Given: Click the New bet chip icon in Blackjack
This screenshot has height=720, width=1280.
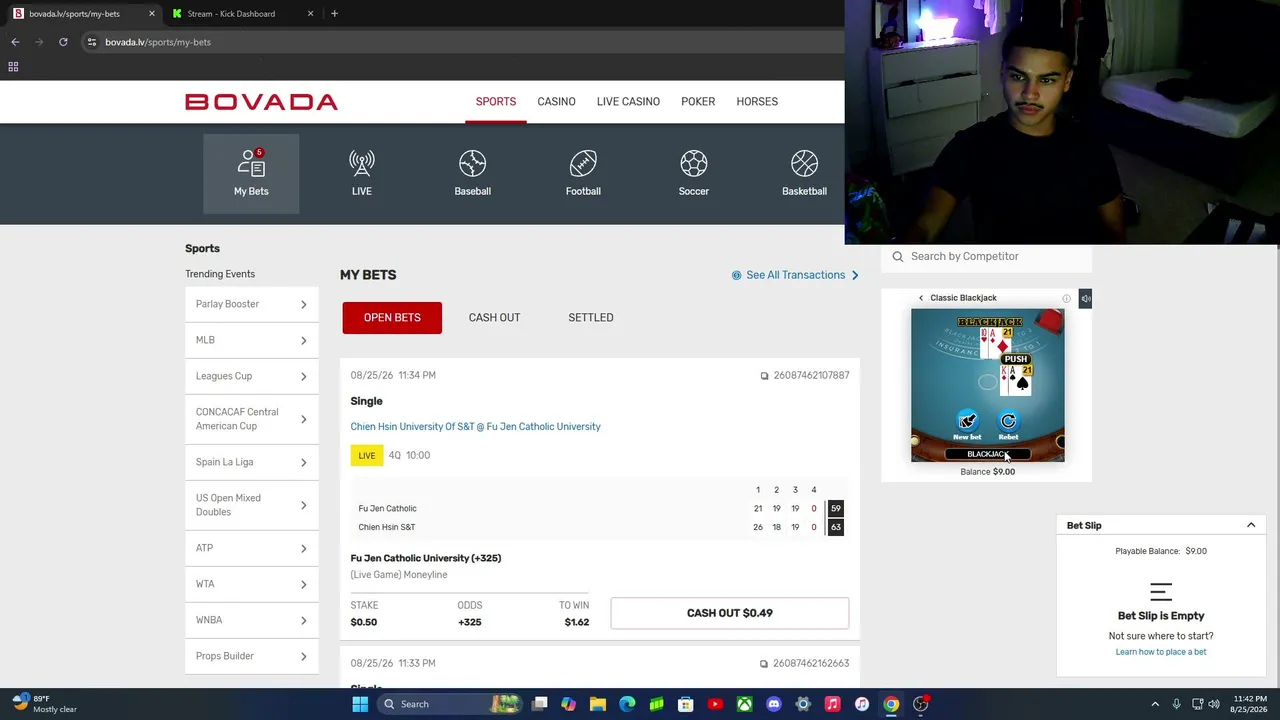Looking at the screenshot, I should [x=967, y=422].
